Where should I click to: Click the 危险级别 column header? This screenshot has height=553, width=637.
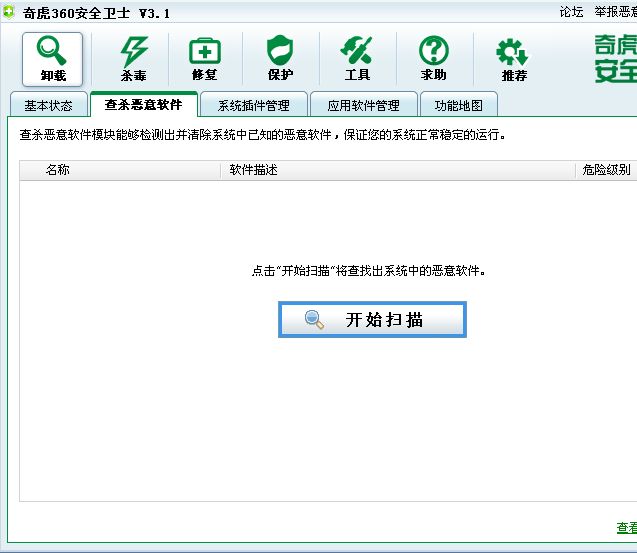[606, 170]
